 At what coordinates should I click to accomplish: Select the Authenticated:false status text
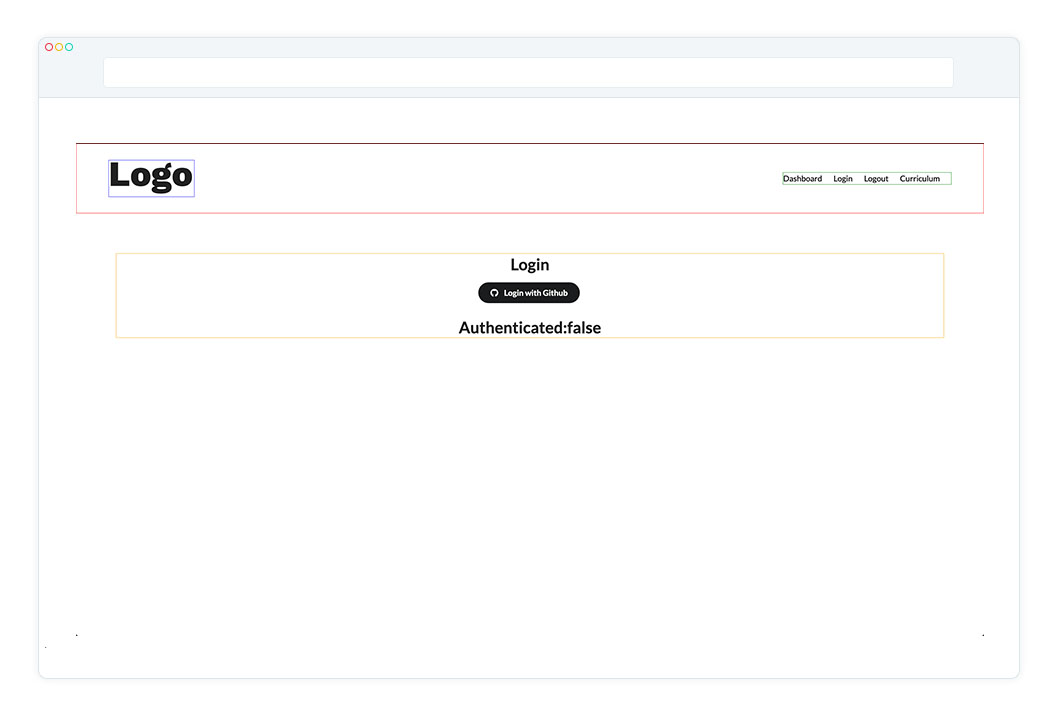click(x=530, y=327)
